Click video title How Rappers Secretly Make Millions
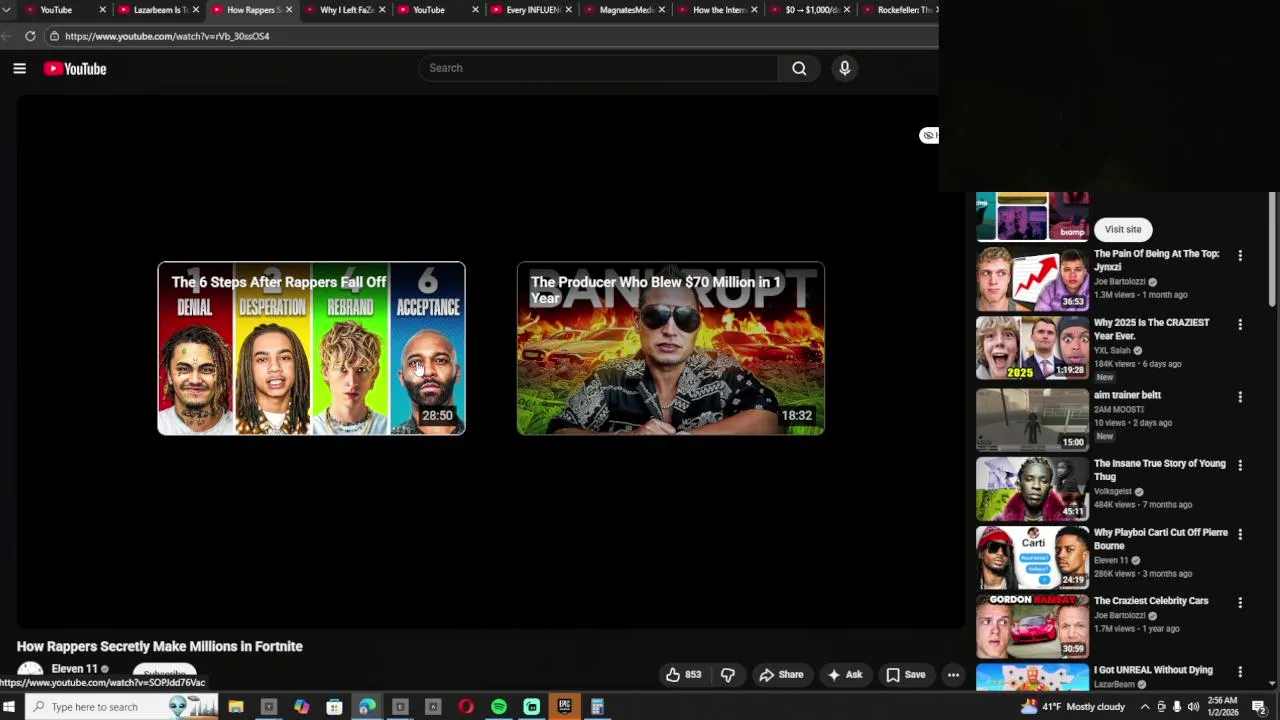 pyautogui.click(x=159, y=646)
